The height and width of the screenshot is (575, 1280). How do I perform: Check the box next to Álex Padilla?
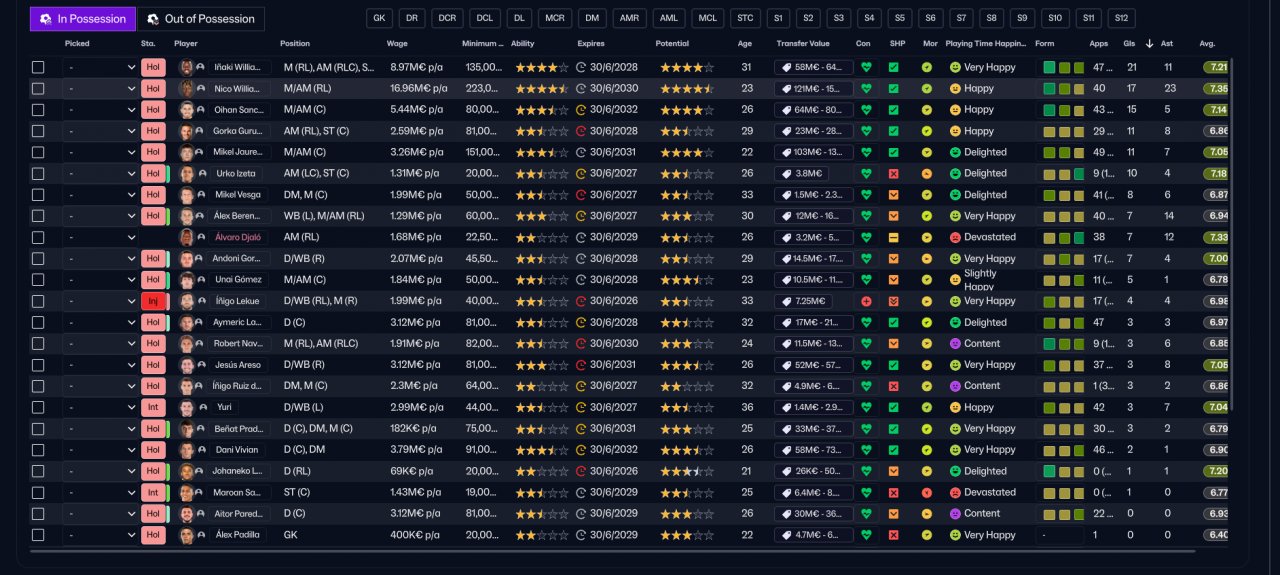coord(38,535)
